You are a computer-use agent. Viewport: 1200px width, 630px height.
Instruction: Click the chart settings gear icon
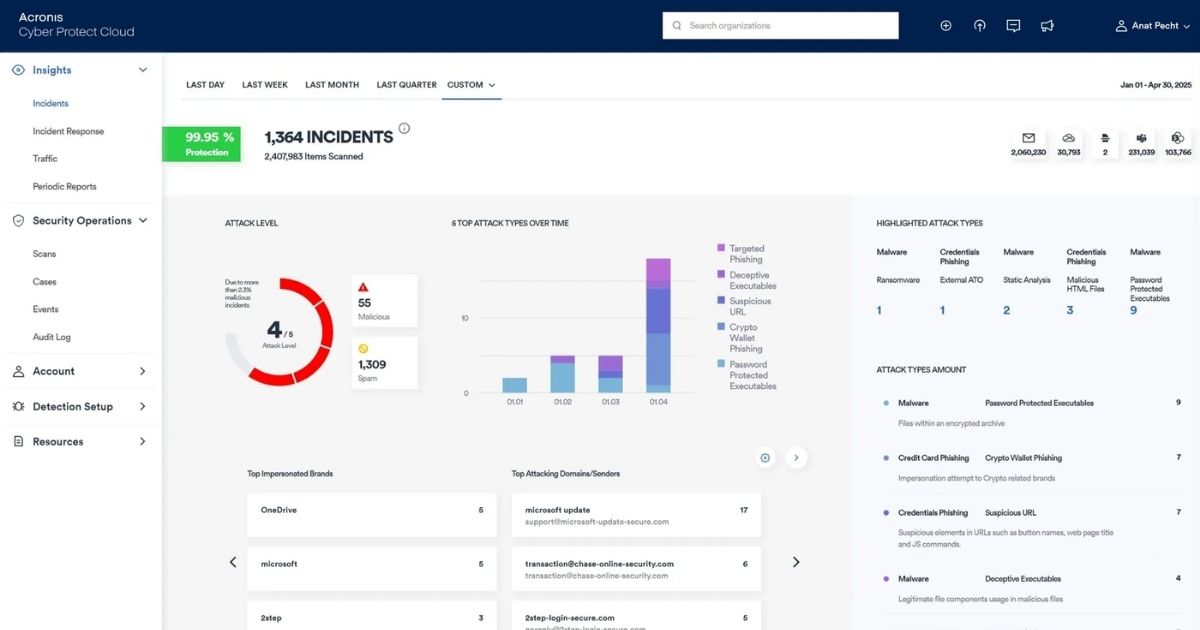[x=765, y=457]
